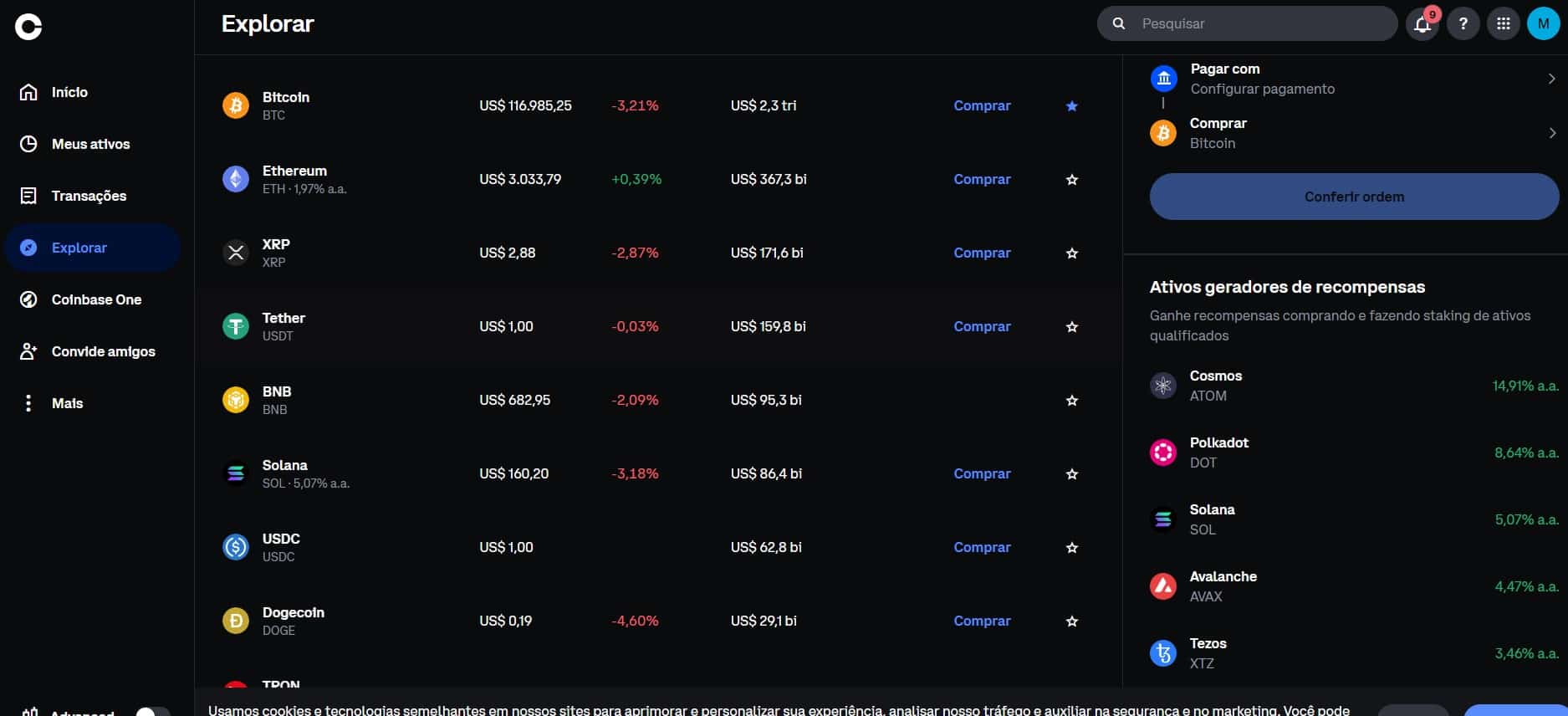Click Comprar for USDC
This screenshot has width=1568, height=716.
[982, 547]
